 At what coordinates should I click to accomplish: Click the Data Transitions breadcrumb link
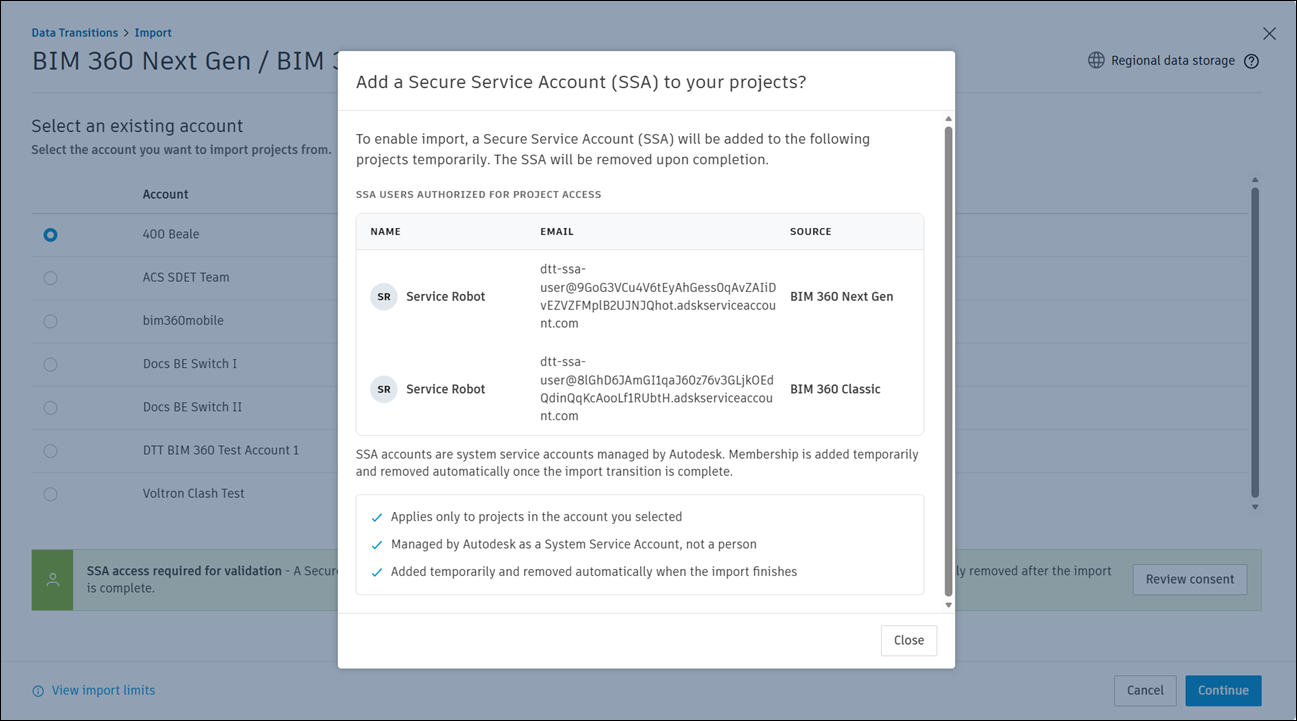point(75,33)
